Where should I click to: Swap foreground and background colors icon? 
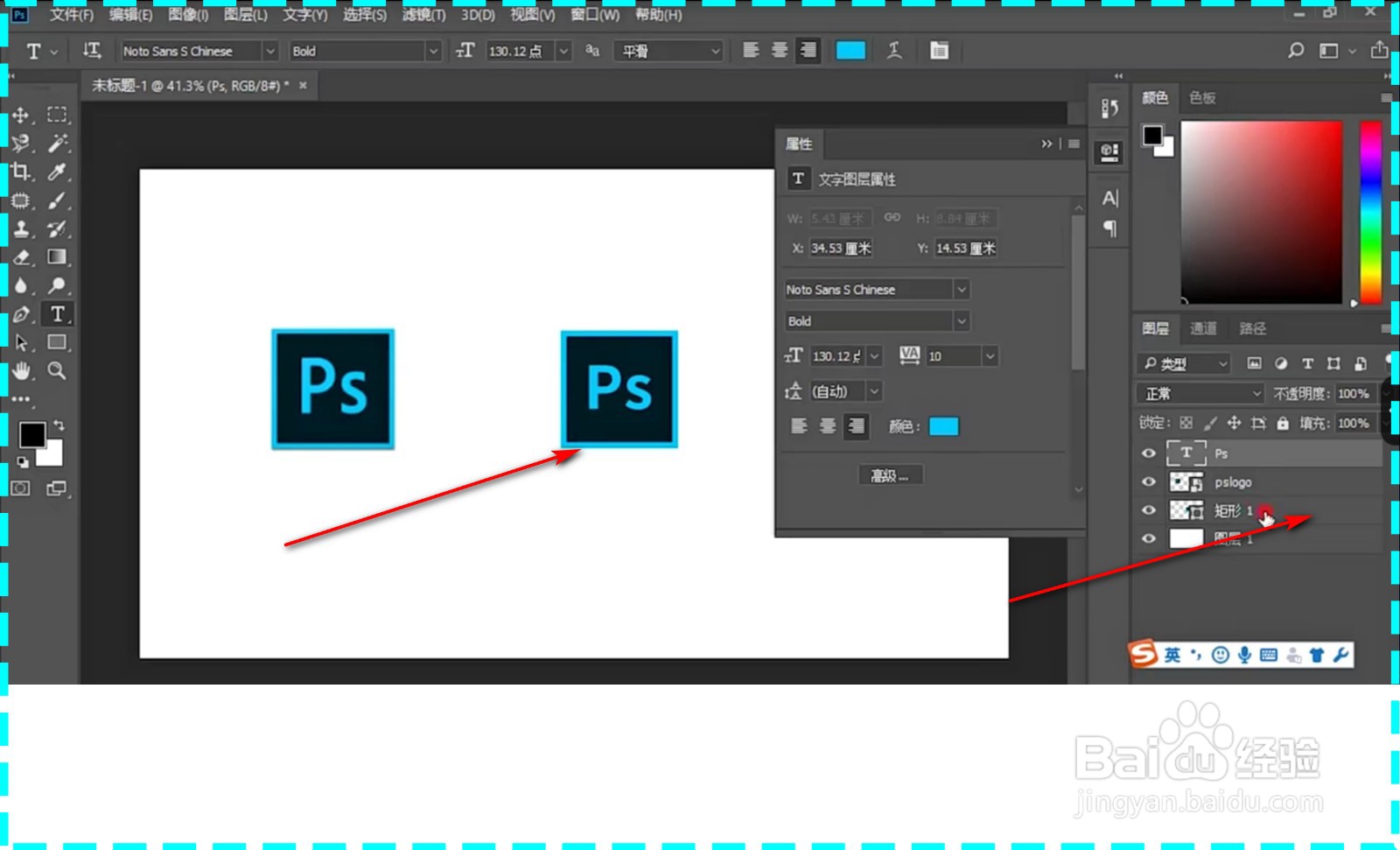coord(59,425)
